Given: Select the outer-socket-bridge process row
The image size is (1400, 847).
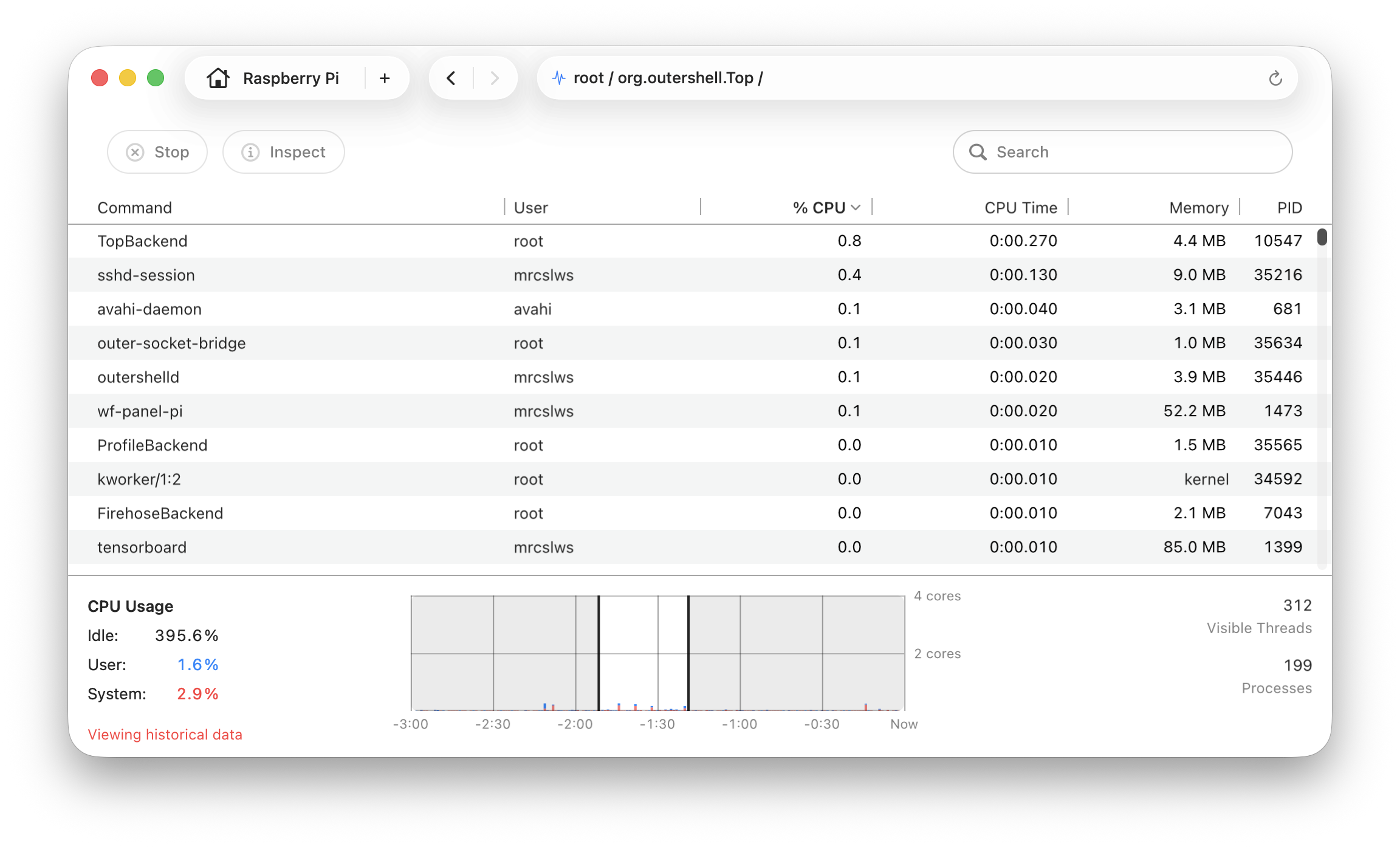Looking at the screenshot, I should coord(693,343).
